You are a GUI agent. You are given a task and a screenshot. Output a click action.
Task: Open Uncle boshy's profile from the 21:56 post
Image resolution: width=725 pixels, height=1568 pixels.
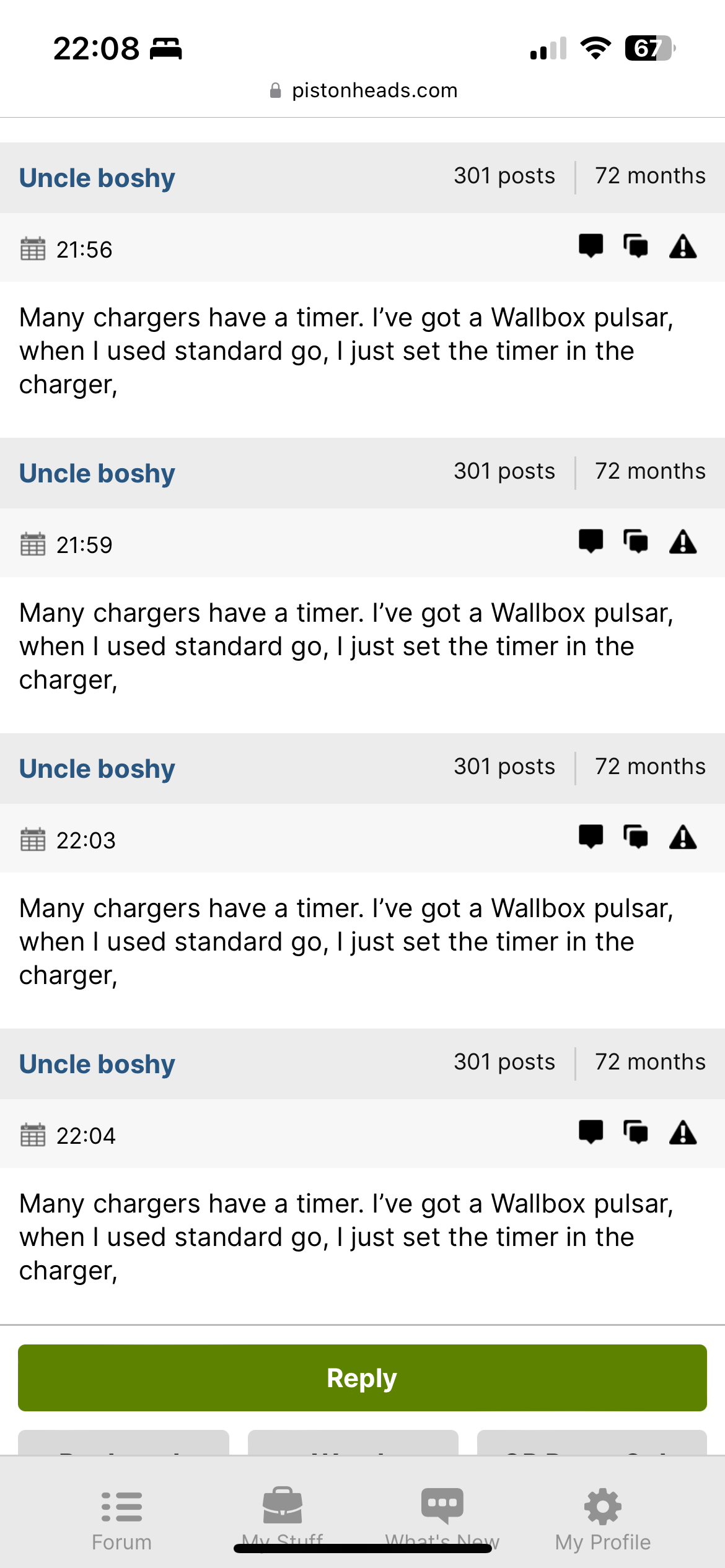[x=97, y=178]
